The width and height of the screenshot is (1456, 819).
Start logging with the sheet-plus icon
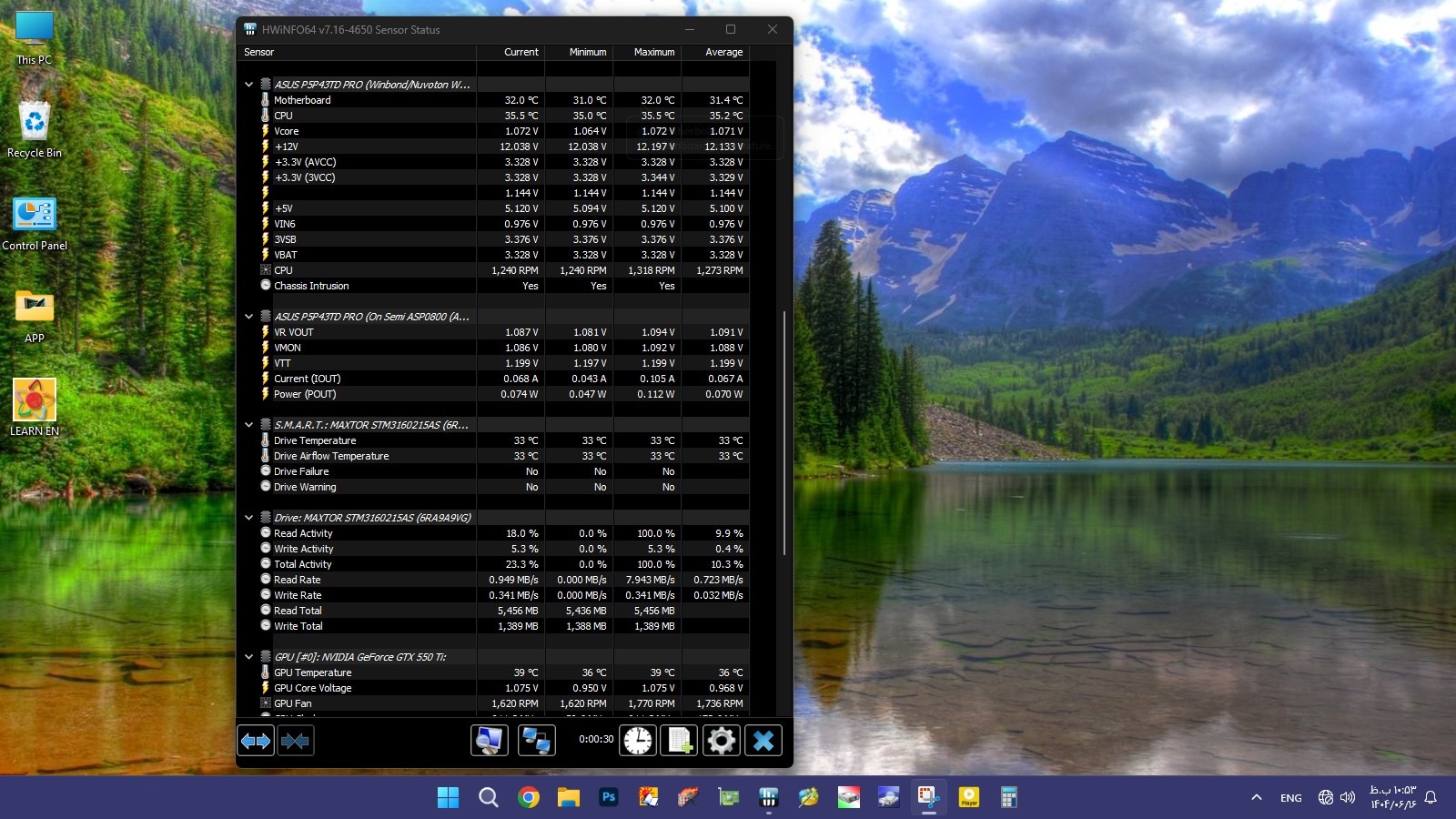pos(679,741)
